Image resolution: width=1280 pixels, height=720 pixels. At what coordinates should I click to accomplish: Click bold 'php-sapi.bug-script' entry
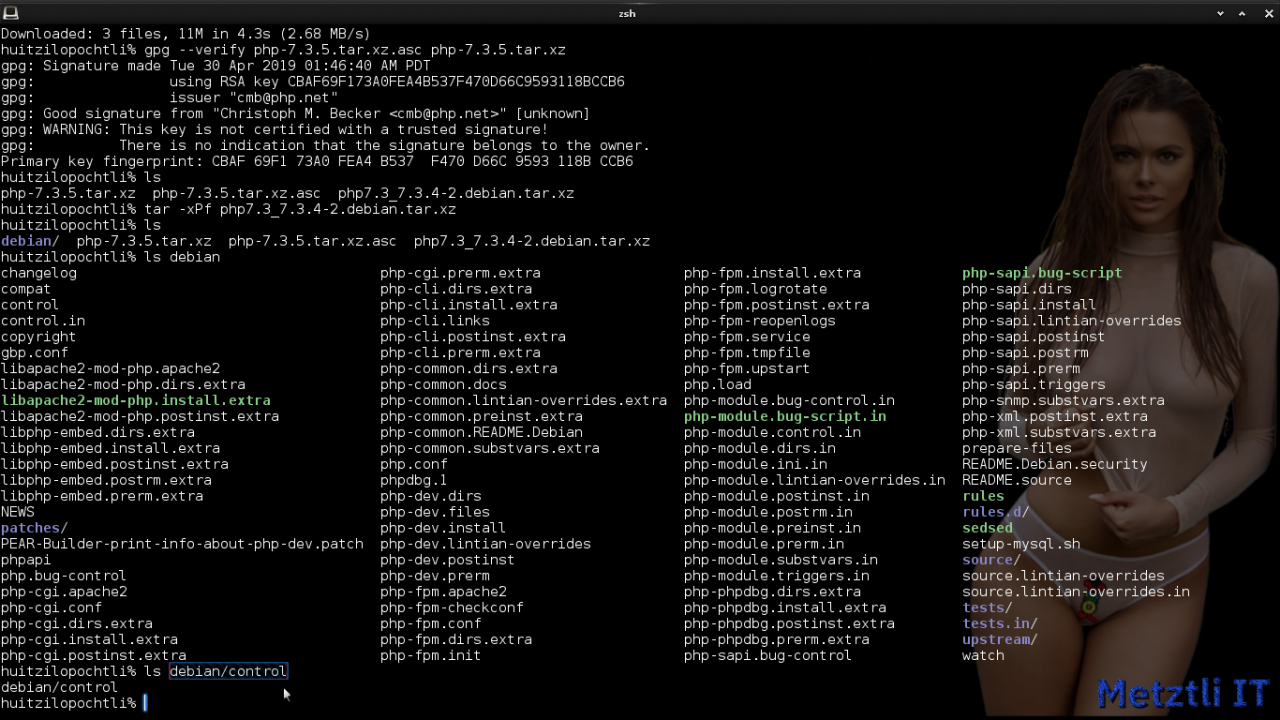coord(1042,273)
